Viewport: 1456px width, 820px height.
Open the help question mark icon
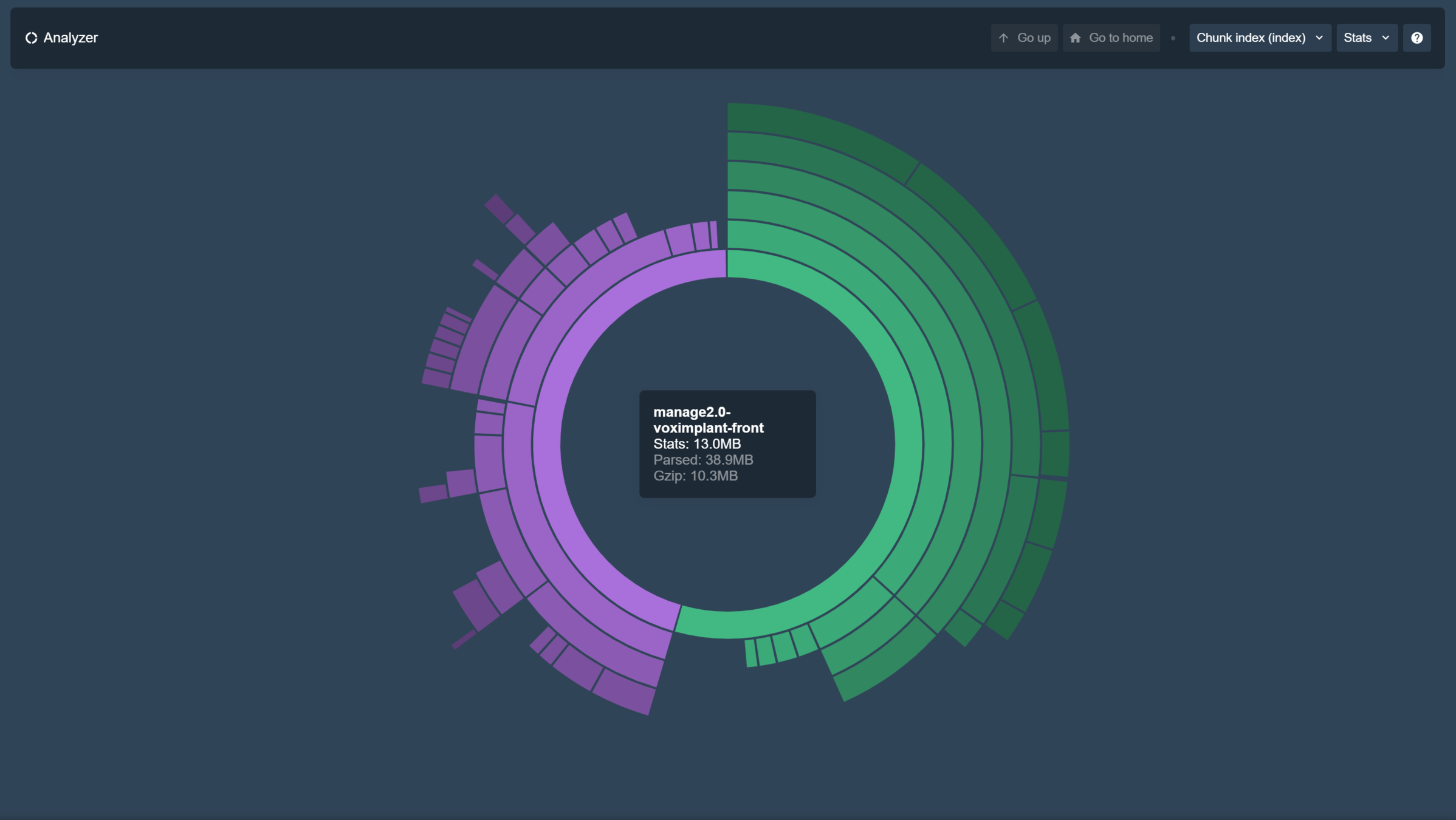(x=1417, y=38)
